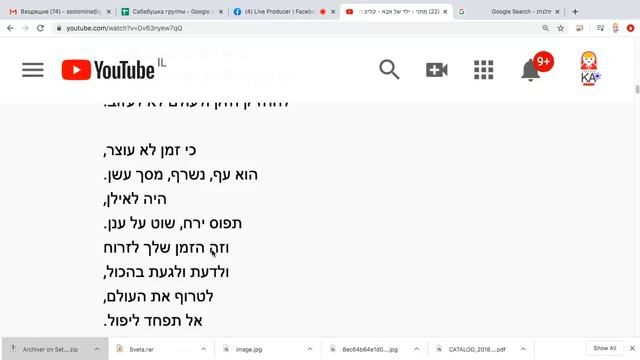
Task: Open the Bec64b64e1d0 jpg downloaded file
Action: click(370, 349)
